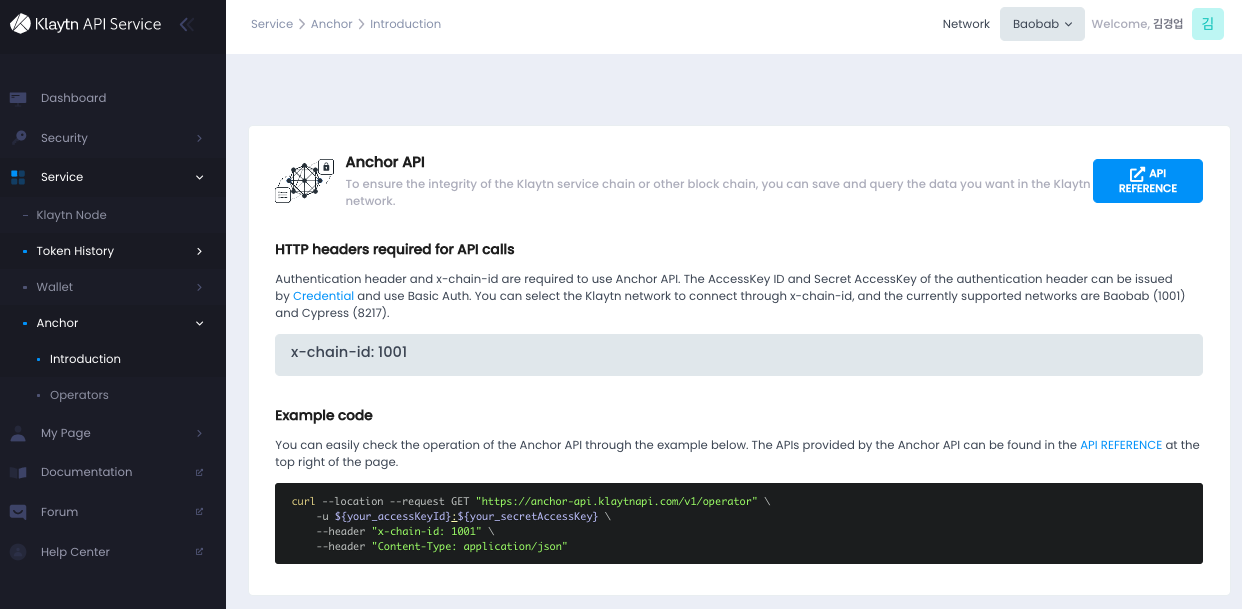Collapse the Anchor menu chevron
Screen dimensions: 1242x609
199,323
